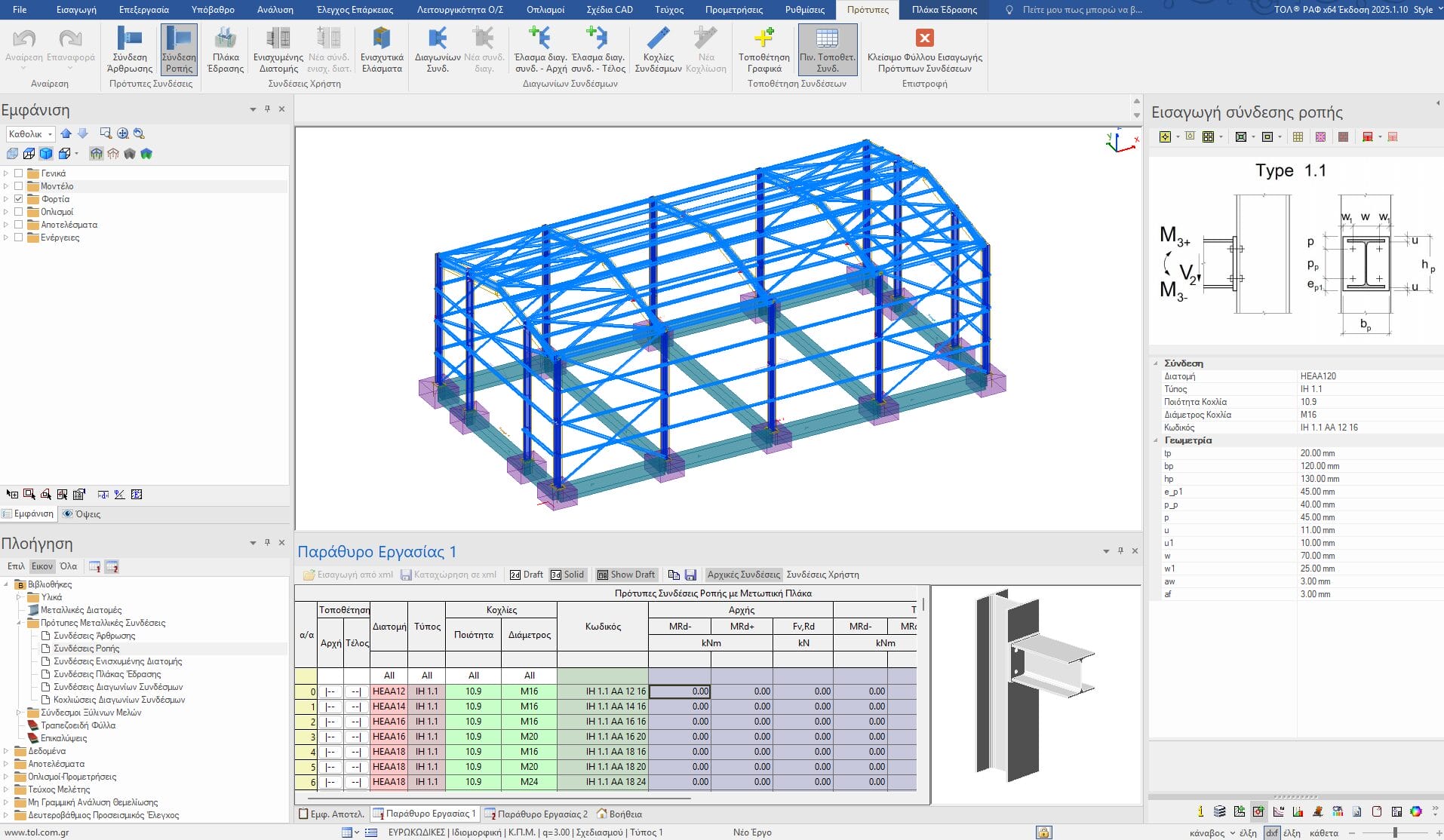Expand the Δεδομένα tree node
1444x840 pixels.
click(7, 751)
